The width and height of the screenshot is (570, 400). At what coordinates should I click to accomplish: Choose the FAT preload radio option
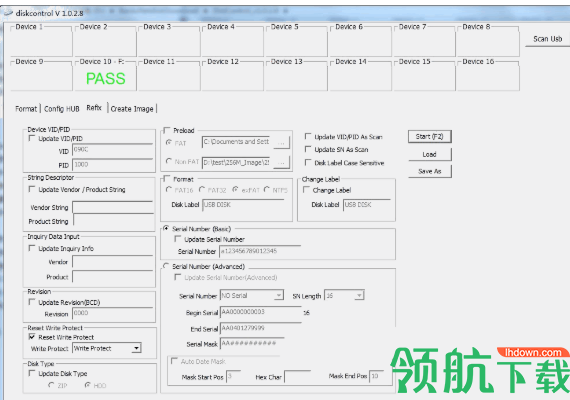(169, 143)
